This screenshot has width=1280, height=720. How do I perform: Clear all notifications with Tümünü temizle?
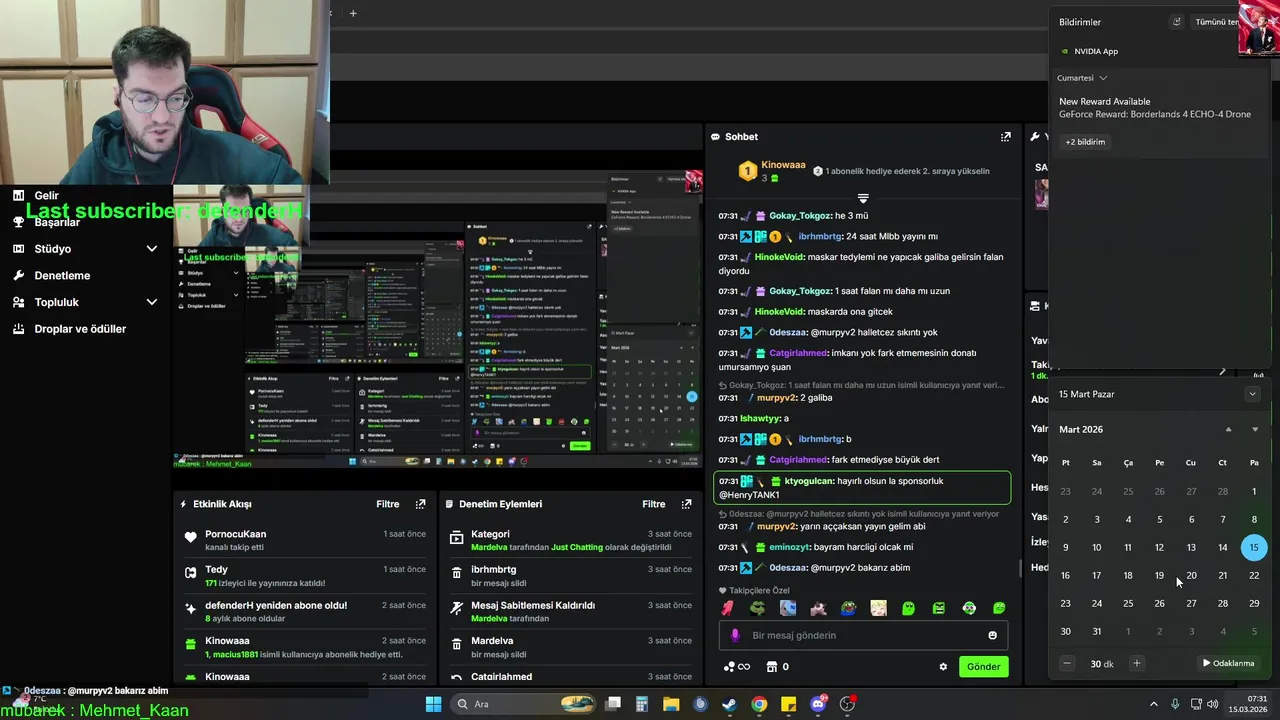pyautogui.click(x=1216, y=22)
